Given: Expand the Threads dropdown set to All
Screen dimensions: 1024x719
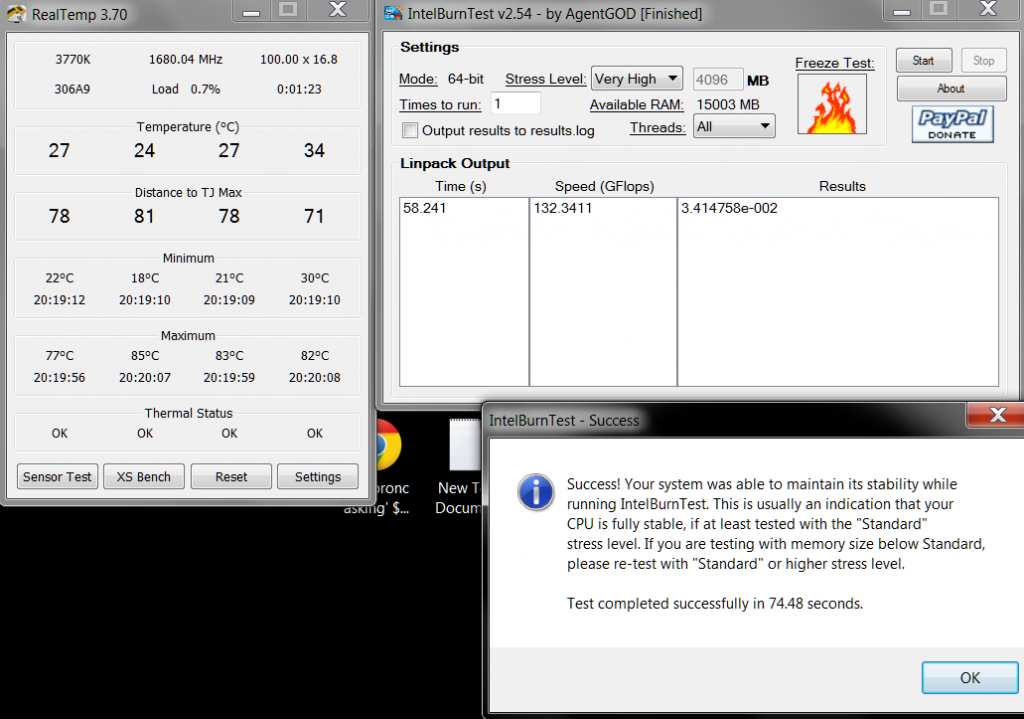Looking at the screenshot, I should click(734, 126).
